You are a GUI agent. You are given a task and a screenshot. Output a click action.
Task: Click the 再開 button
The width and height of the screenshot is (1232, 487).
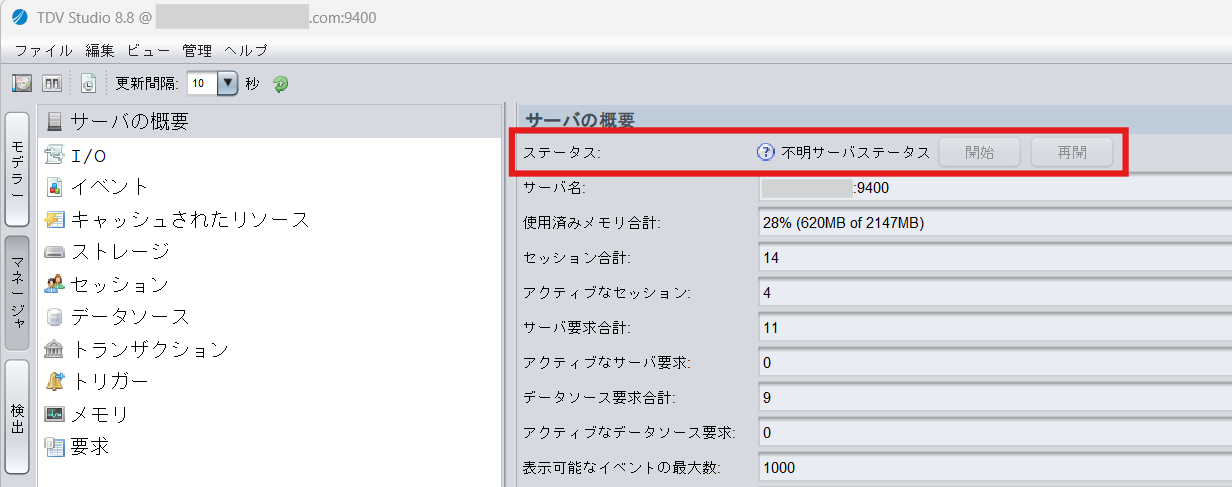pos(1072,153)
